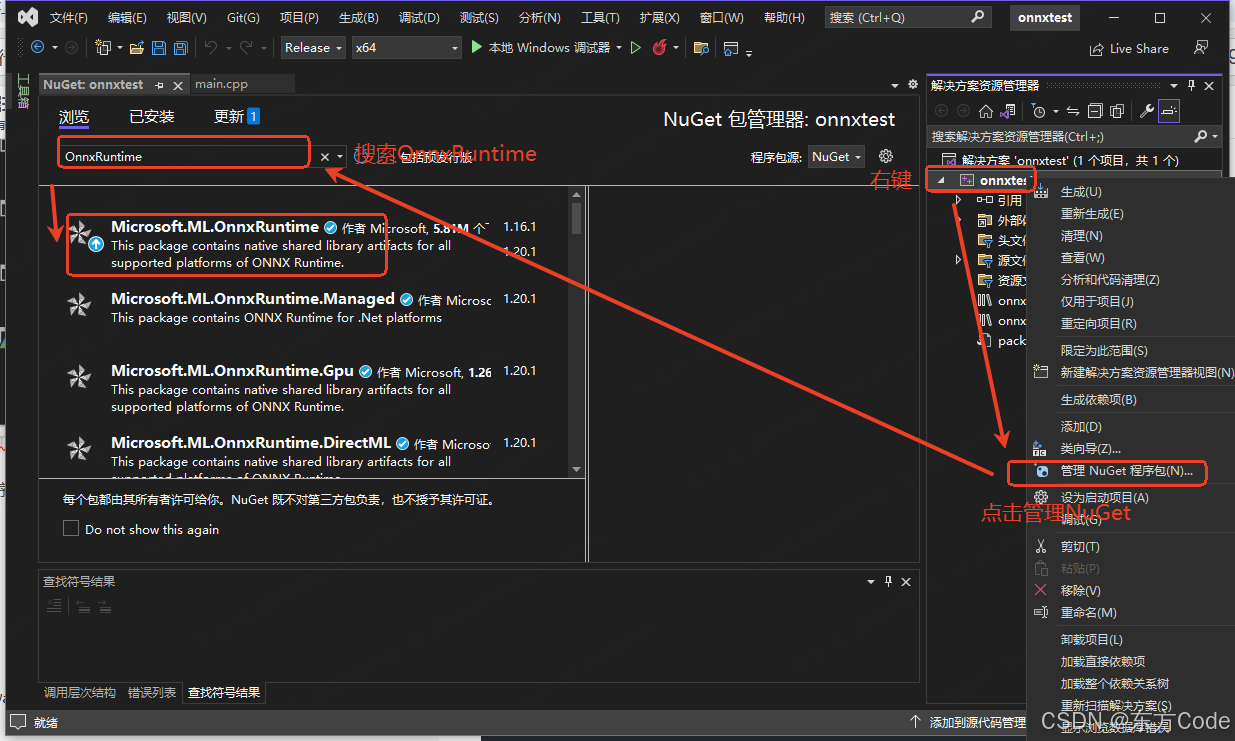Select 类向导(Z) in context menu
This screenshot has height=741, width=1235.
click(1090, 449)
